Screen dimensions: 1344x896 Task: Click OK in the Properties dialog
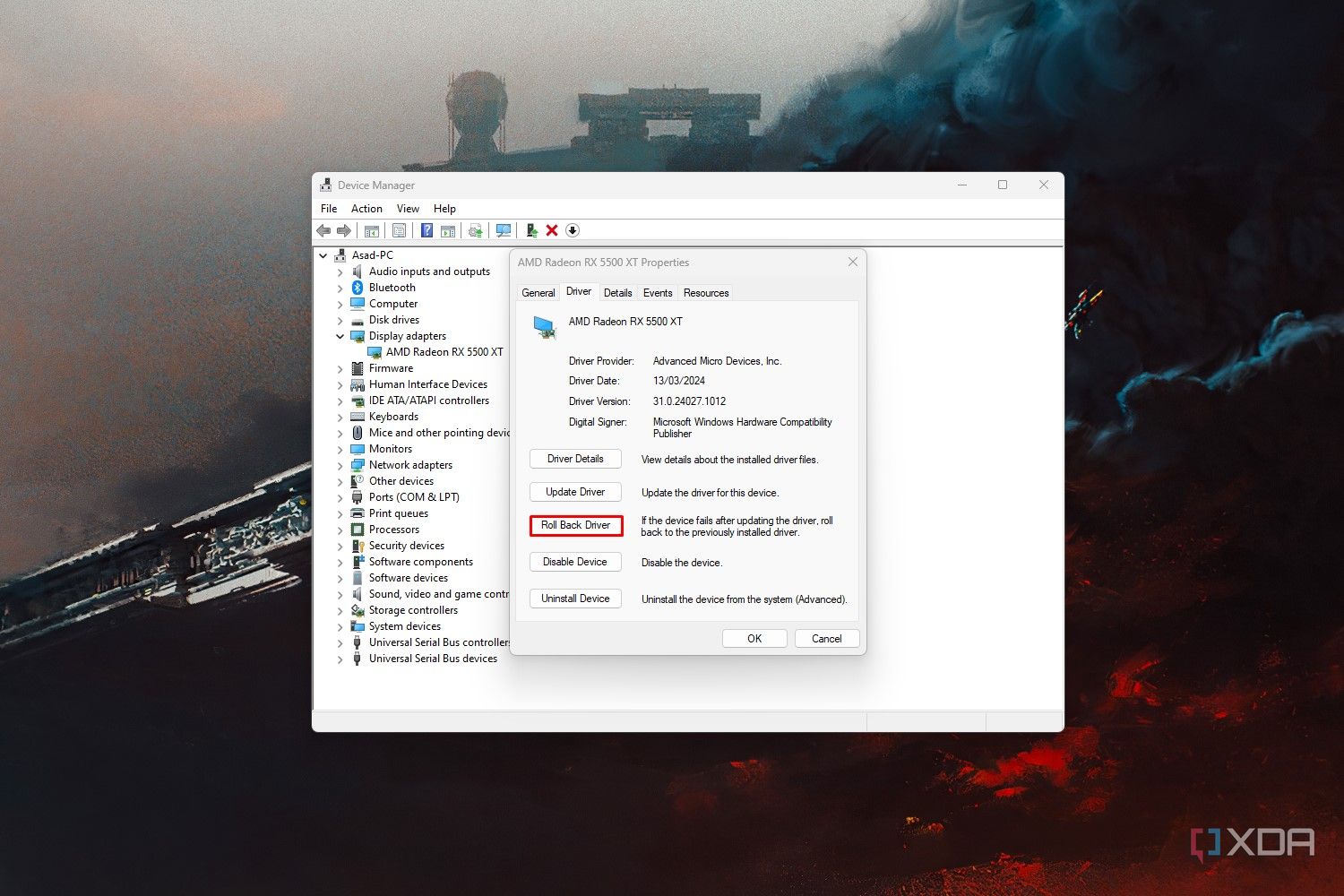click(x=754, y=639)
